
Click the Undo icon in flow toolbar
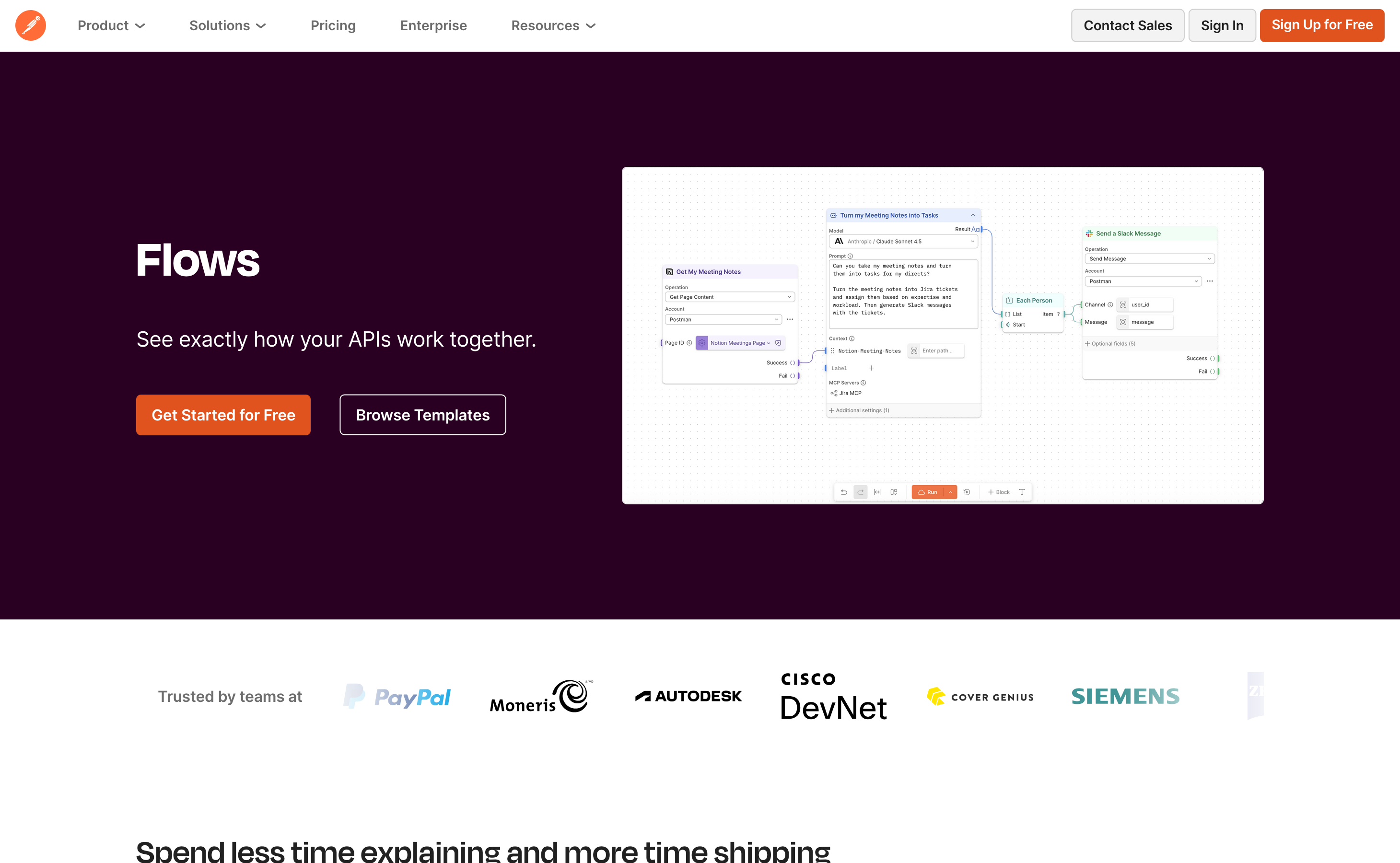pos(843,492)
